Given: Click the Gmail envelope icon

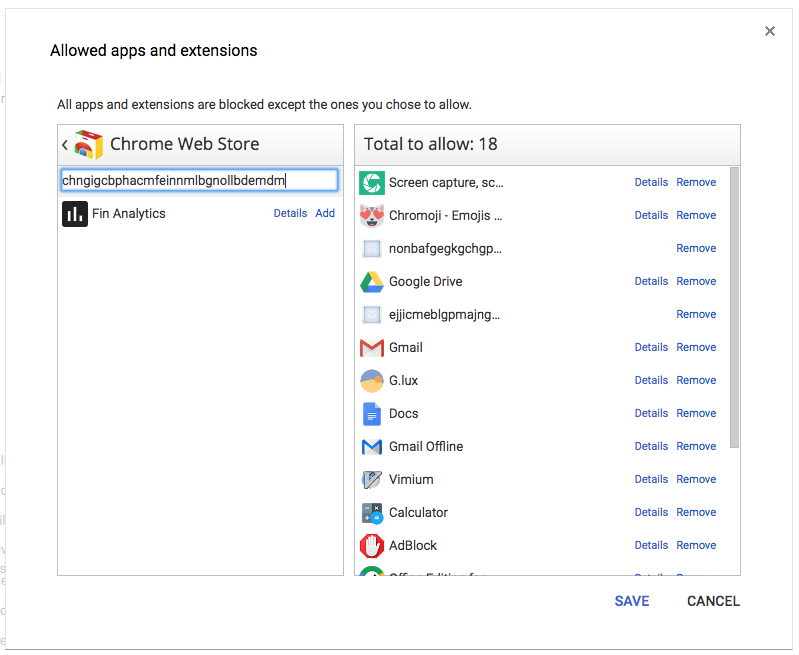Looking at the screenshot, I should 372,348.
